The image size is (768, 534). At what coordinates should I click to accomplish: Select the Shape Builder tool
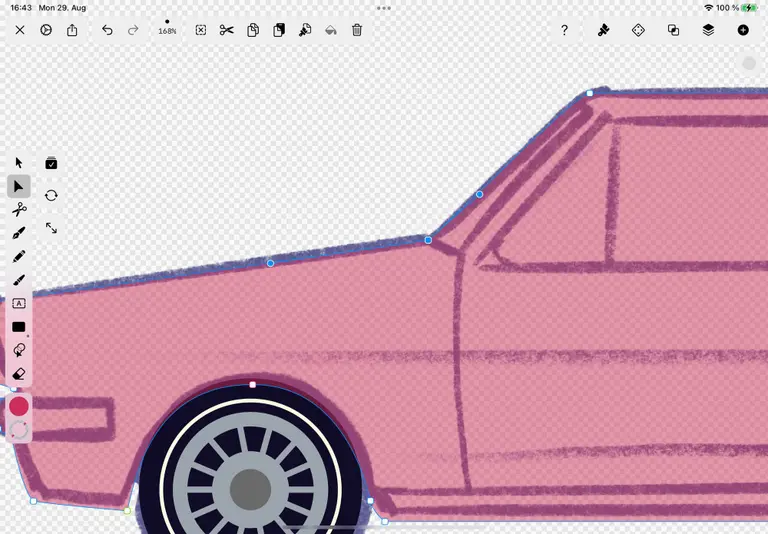[x=19, y=350]
